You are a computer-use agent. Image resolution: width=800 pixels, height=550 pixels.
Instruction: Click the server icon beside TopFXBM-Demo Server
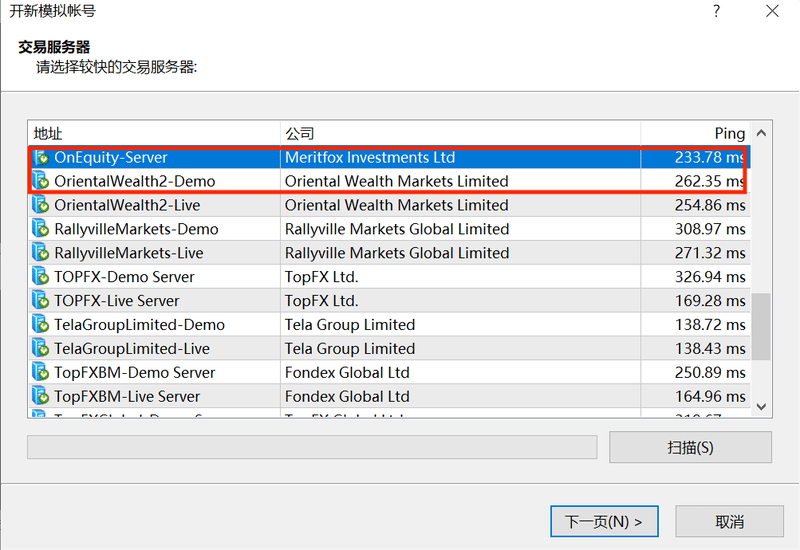click(x=40, y=372)
